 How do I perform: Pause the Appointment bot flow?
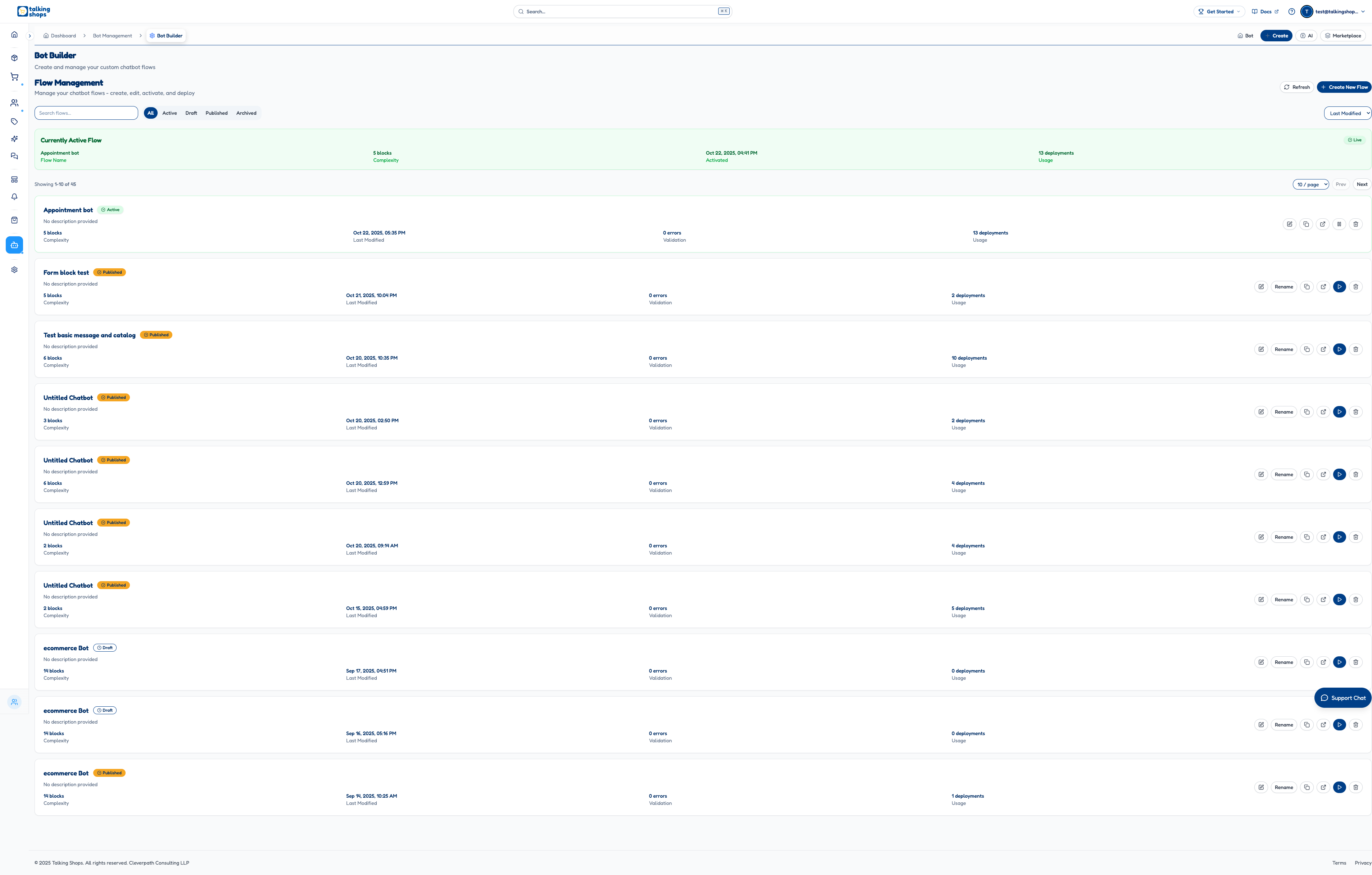point(1340,224)
